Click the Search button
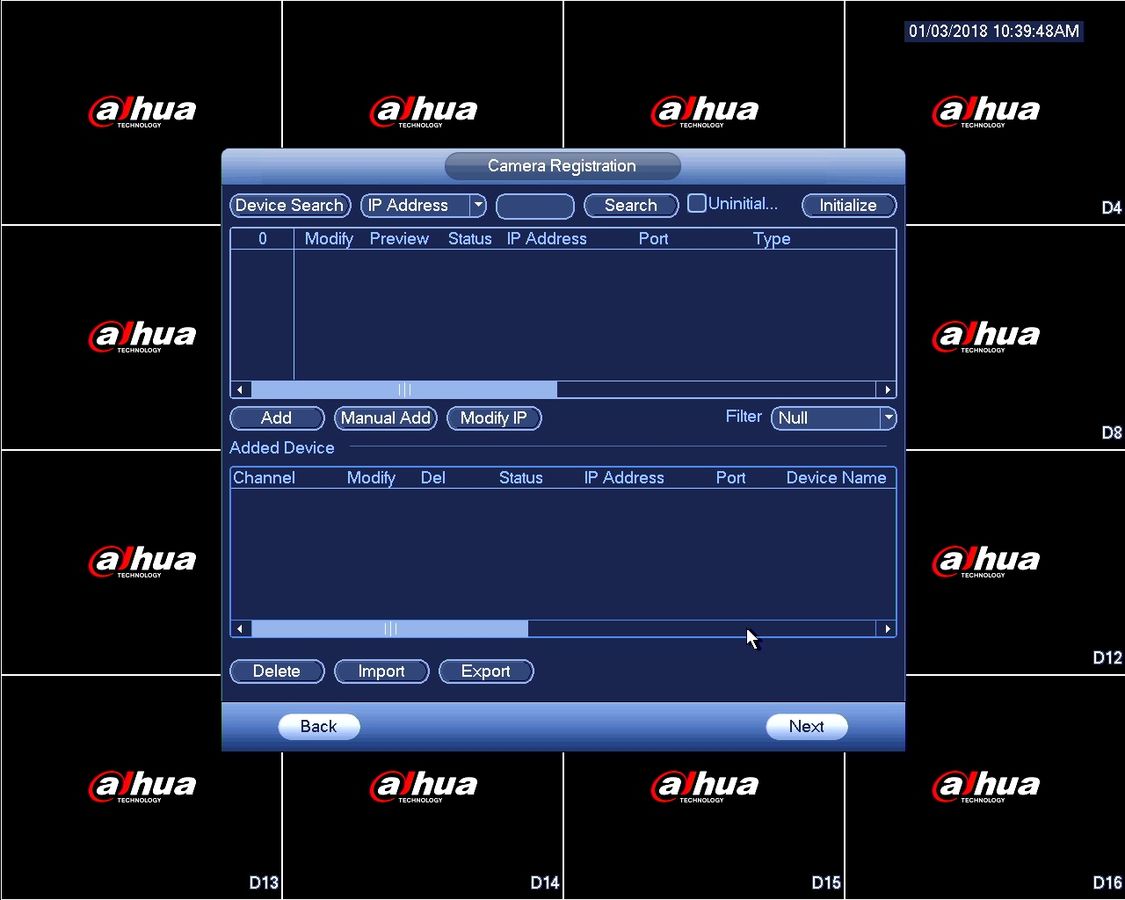Screen dimensions: 1125x900 (631, 205)
